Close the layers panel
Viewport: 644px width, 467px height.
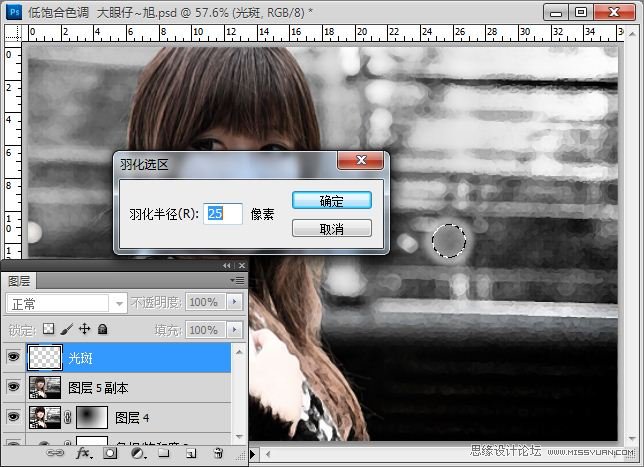click(242, 266)
